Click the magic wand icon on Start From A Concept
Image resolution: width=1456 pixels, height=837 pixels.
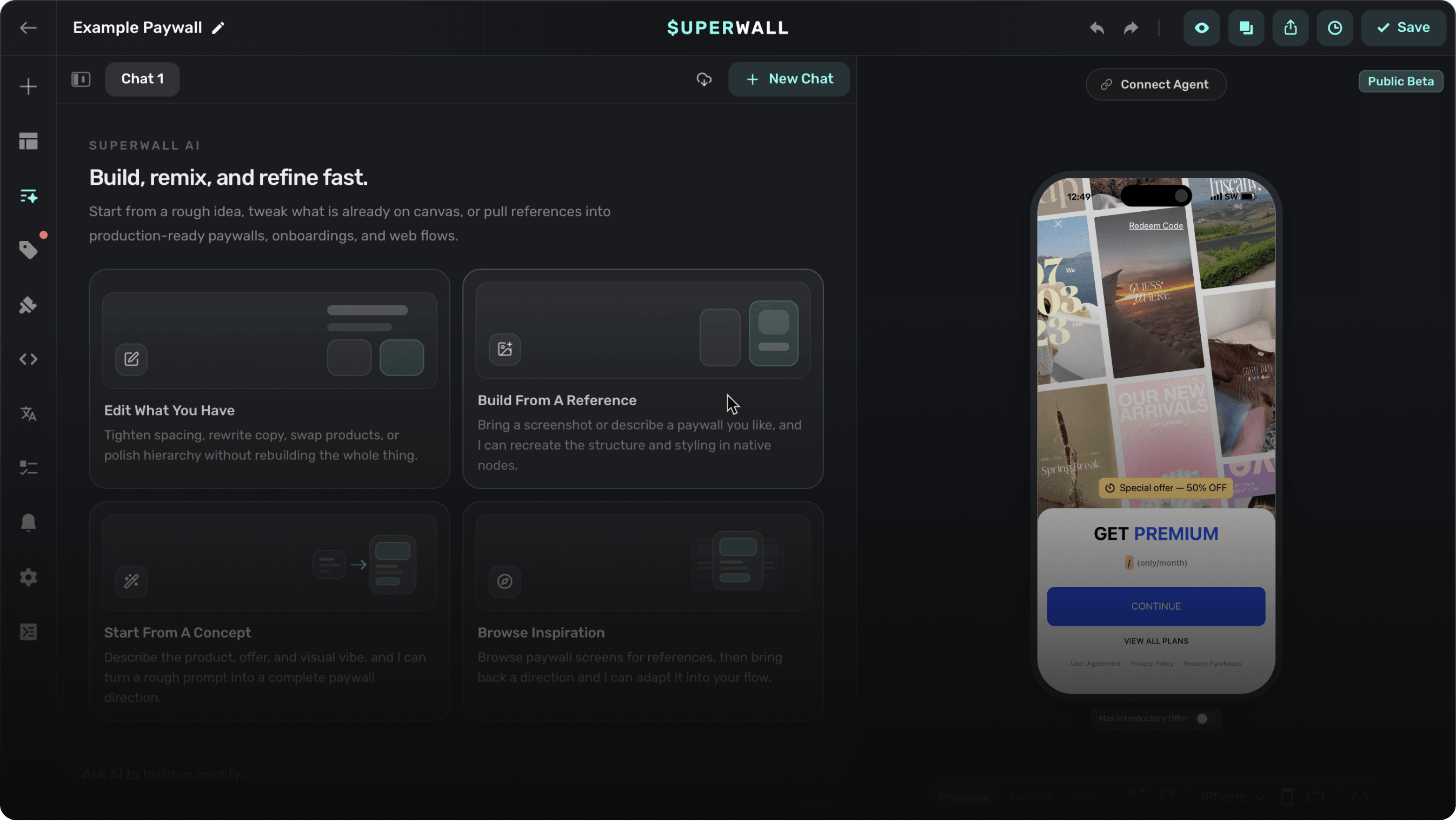point(131,581)
